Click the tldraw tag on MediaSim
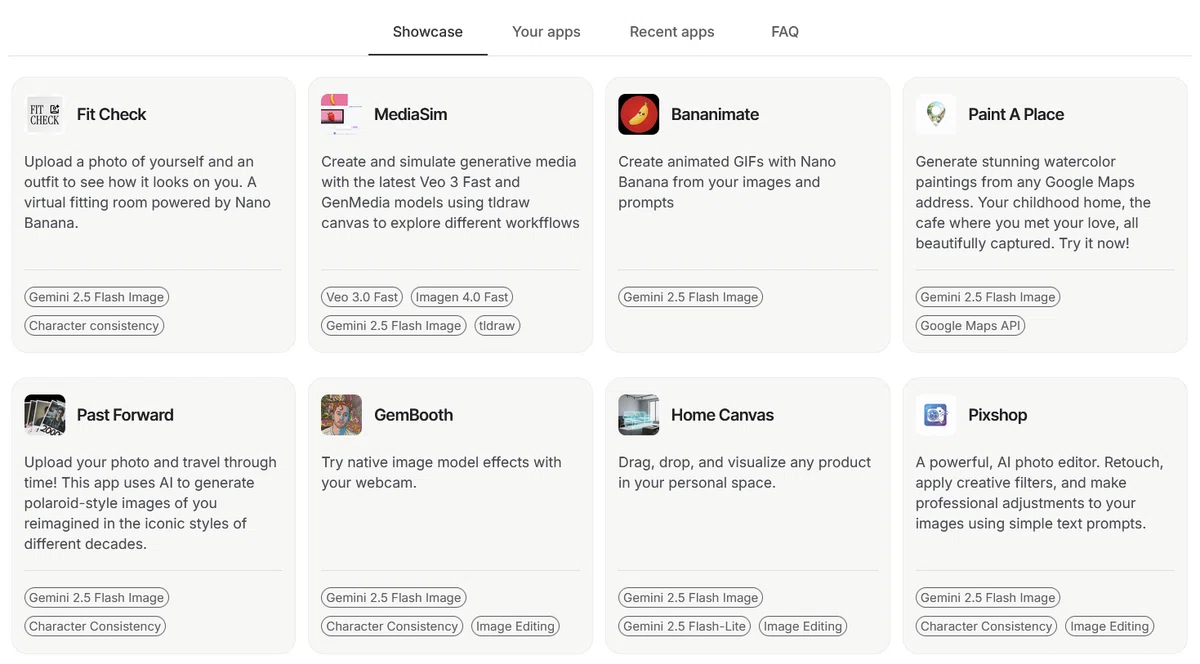Image resolution: width=1200 pixels, height=664 pixels. 497,325
